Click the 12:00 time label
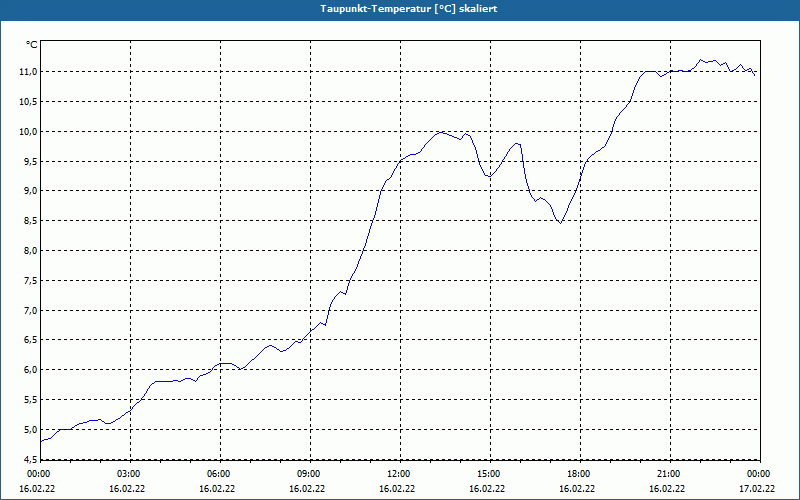Screen dimensions: 800x500 coord(401,474)
